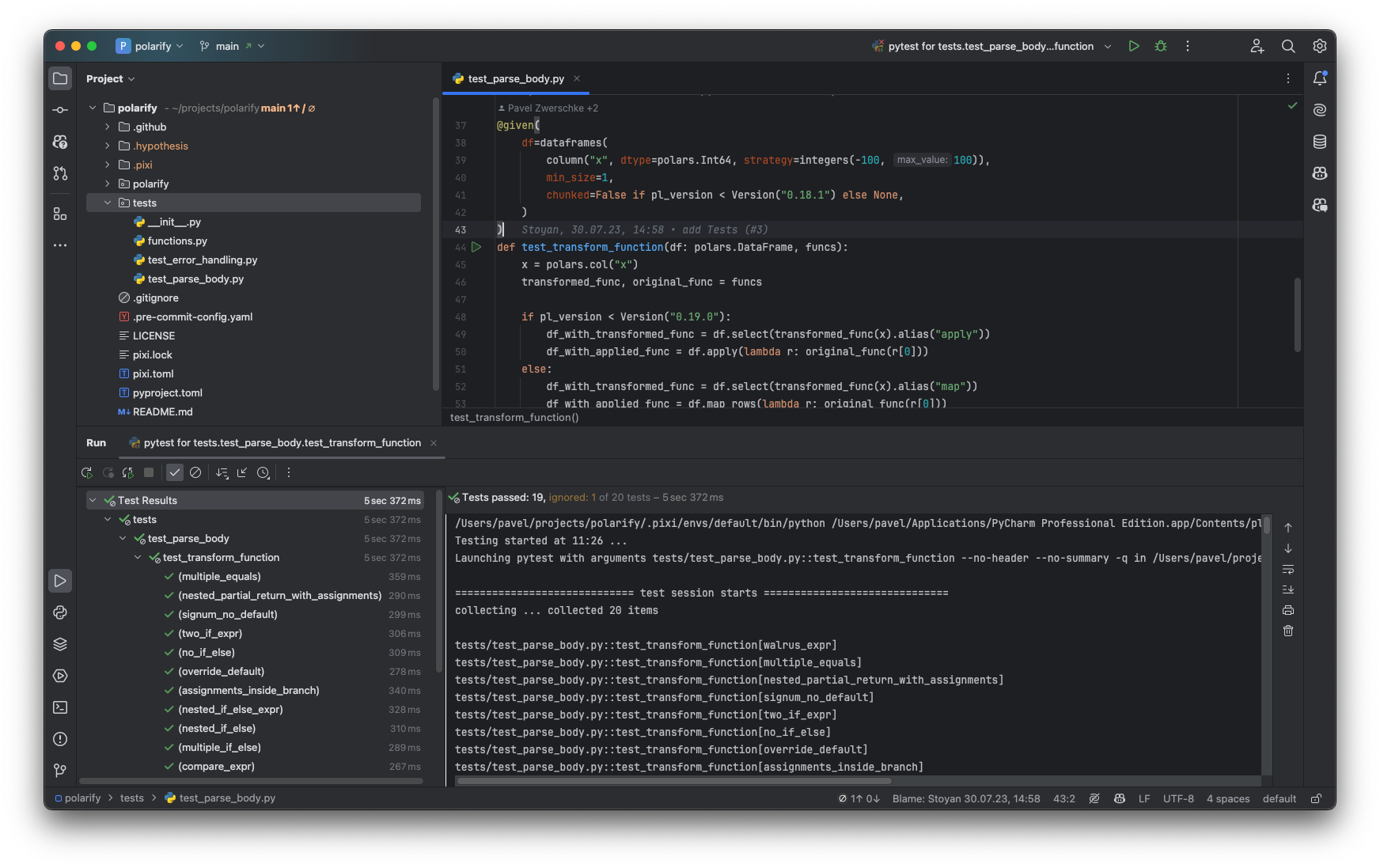Open the run configuration selector dropdown

[x=991, y=46]
